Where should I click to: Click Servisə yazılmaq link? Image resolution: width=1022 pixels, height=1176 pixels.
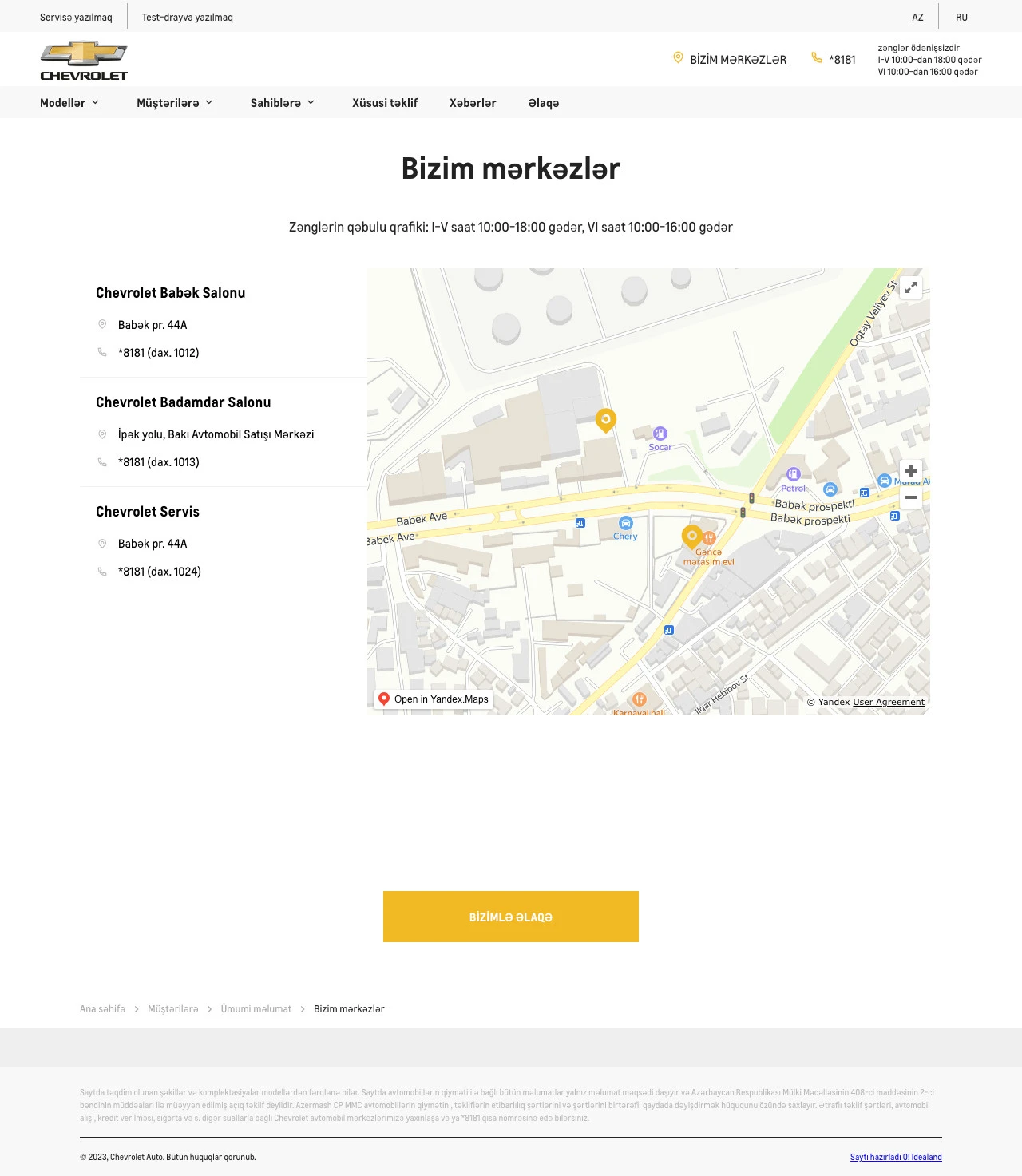click(76, 17)
